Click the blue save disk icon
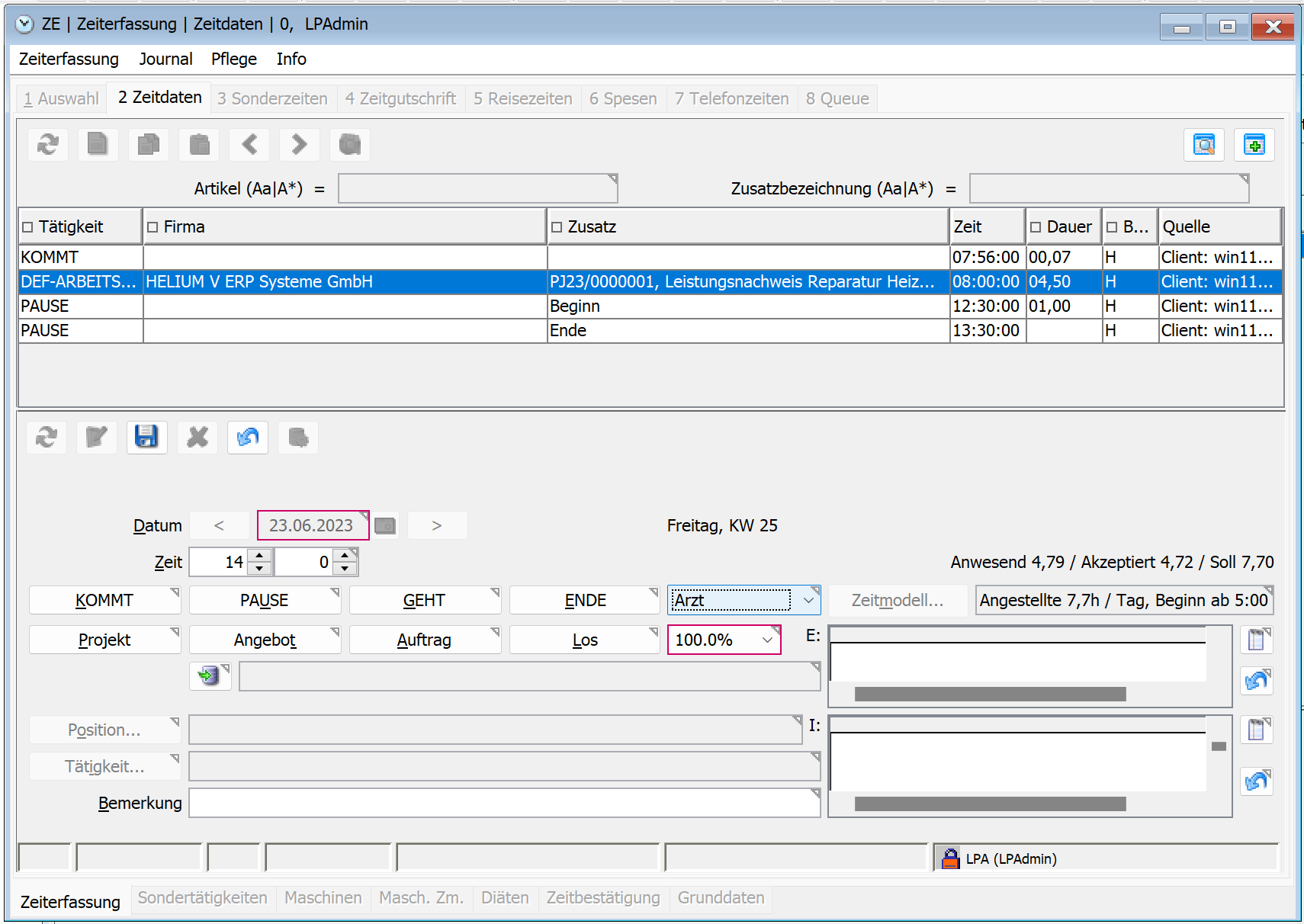This screenshot has height=924, width=1304. coord(146,437)
